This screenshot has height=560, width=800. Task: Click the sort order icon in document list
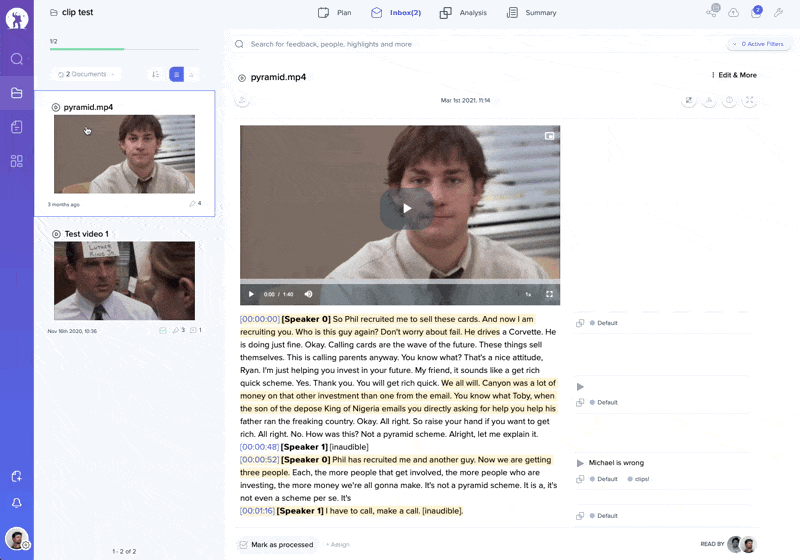pos(156,74)
